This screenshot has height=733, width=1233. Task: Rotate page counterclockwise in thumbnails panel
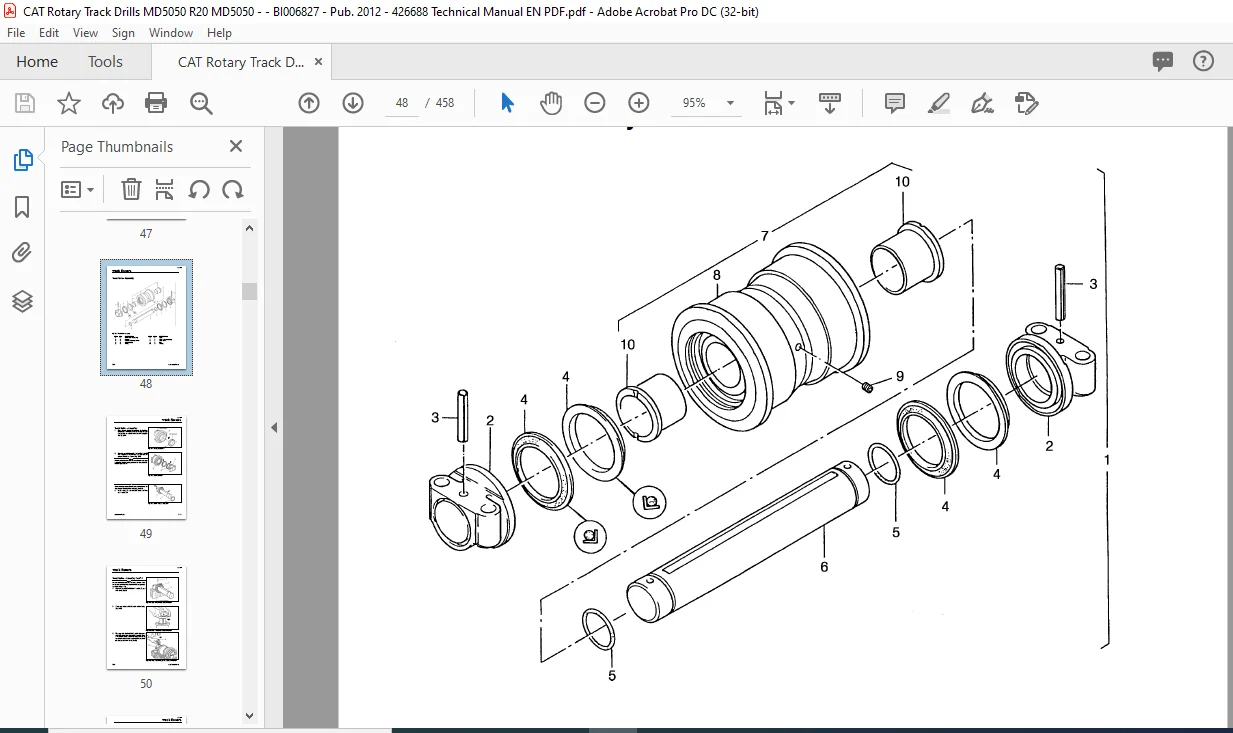[x=199, y=189]
